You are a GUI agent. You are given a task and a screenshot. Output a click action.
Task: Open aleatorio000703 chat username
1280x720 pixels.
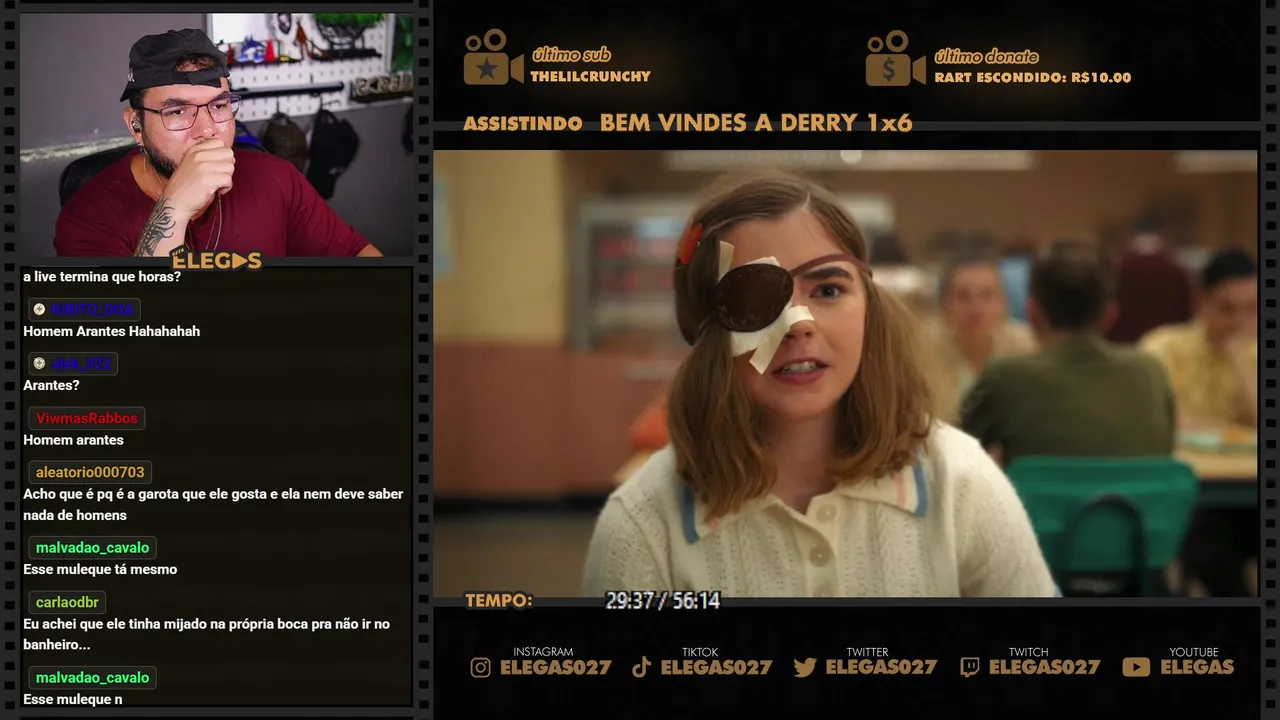(90, 472)
